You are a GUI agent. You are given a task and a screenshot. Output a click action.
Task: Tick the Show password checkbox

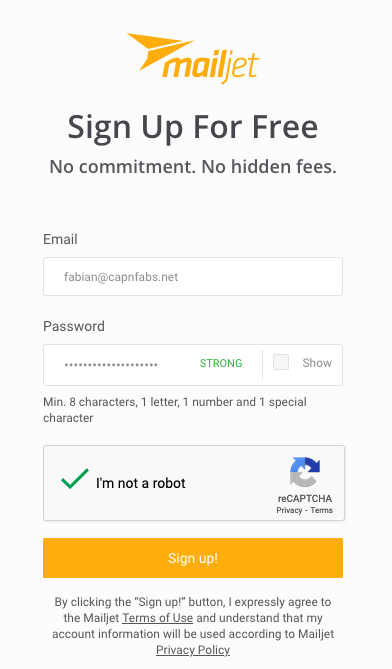pos(281,362)
